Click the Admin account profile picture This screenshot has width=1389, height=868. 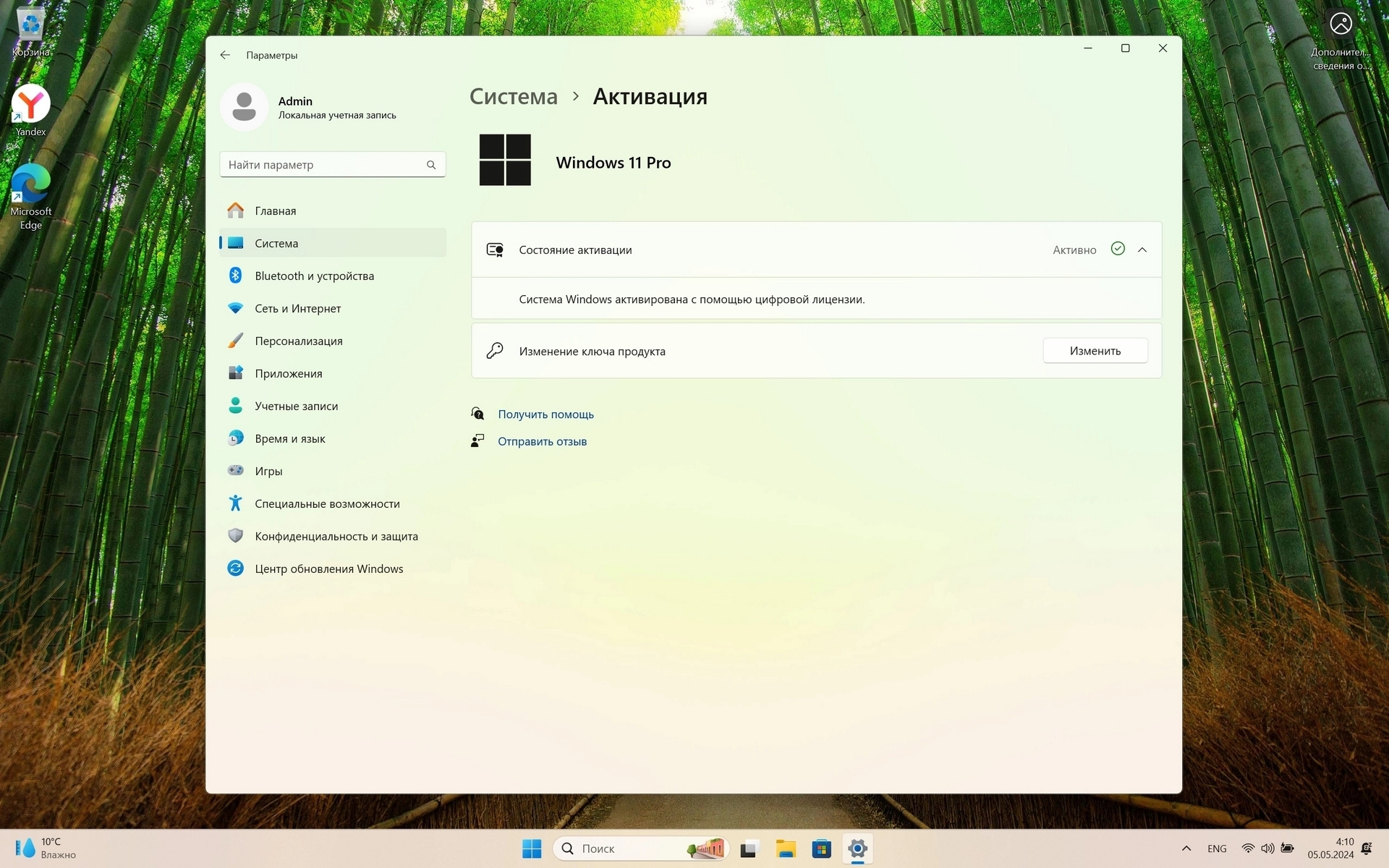245,107
